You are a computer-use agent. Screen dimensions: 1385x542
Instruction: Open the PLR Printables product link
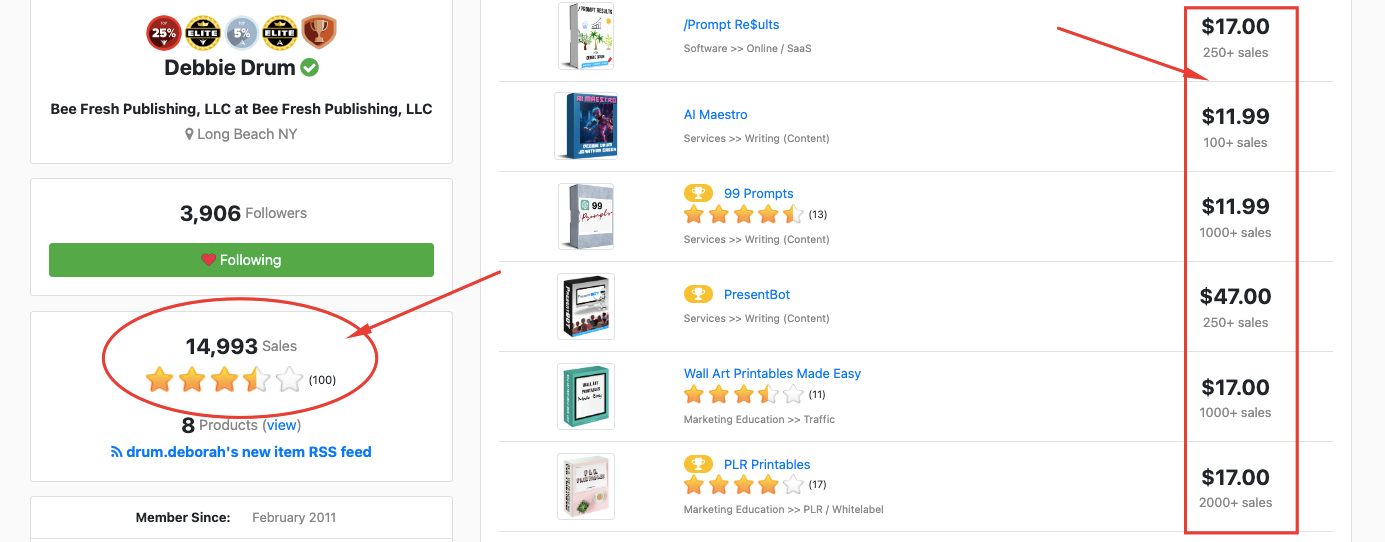(767, 464)
